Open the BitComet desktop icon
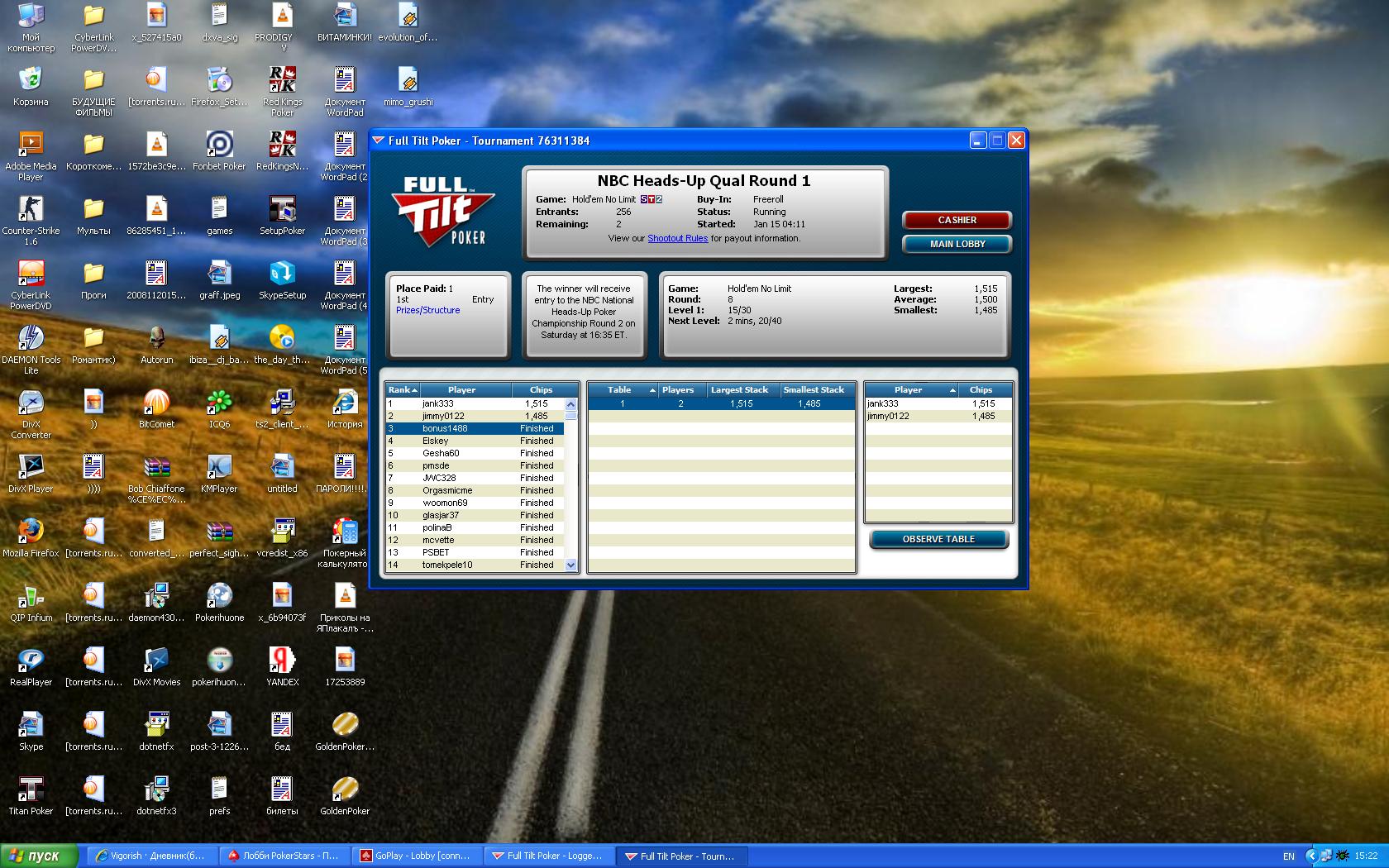Screen dimensions: 1389x868 pyautogui.click(x=156, y=403)
